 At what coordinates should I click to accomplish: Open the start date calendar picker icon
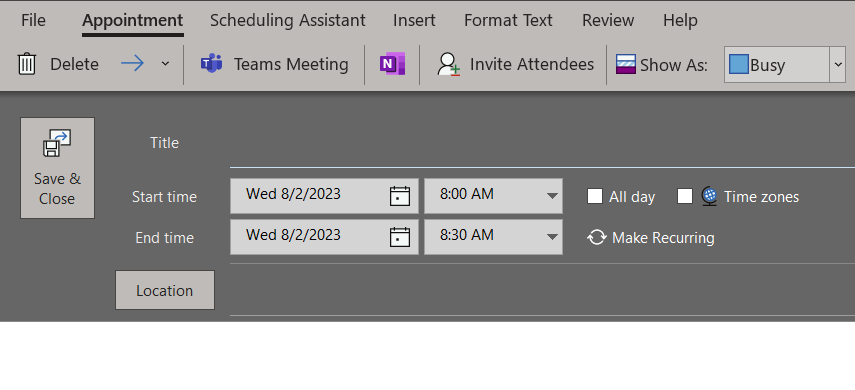click(x=400, y=196)
